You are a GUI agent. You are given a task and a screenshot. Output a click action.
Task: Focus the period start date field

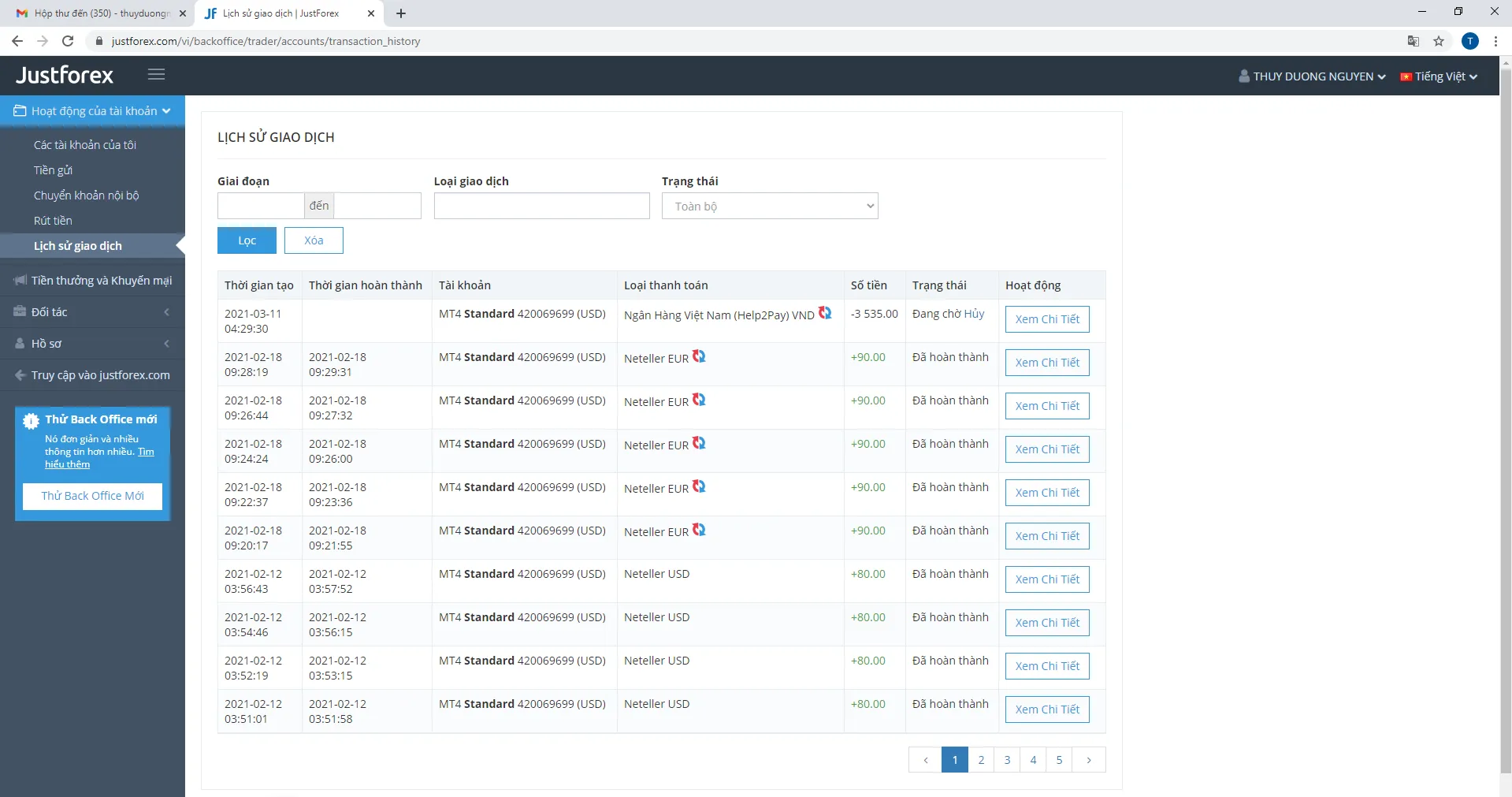click(x=261, y=206)
